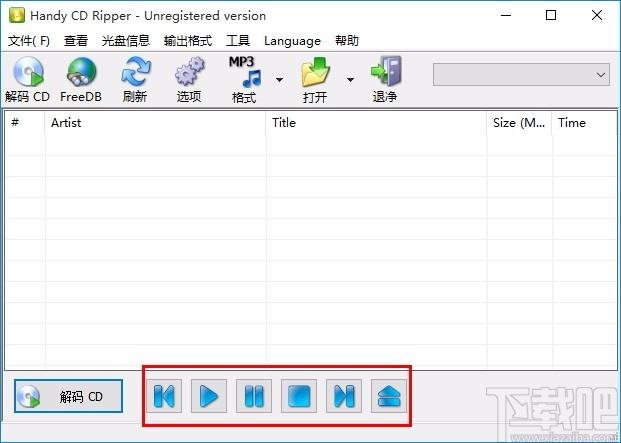Minimize the Handy CD Ripper window
Screen dimensions: 621x443
(x=506, y=15)
